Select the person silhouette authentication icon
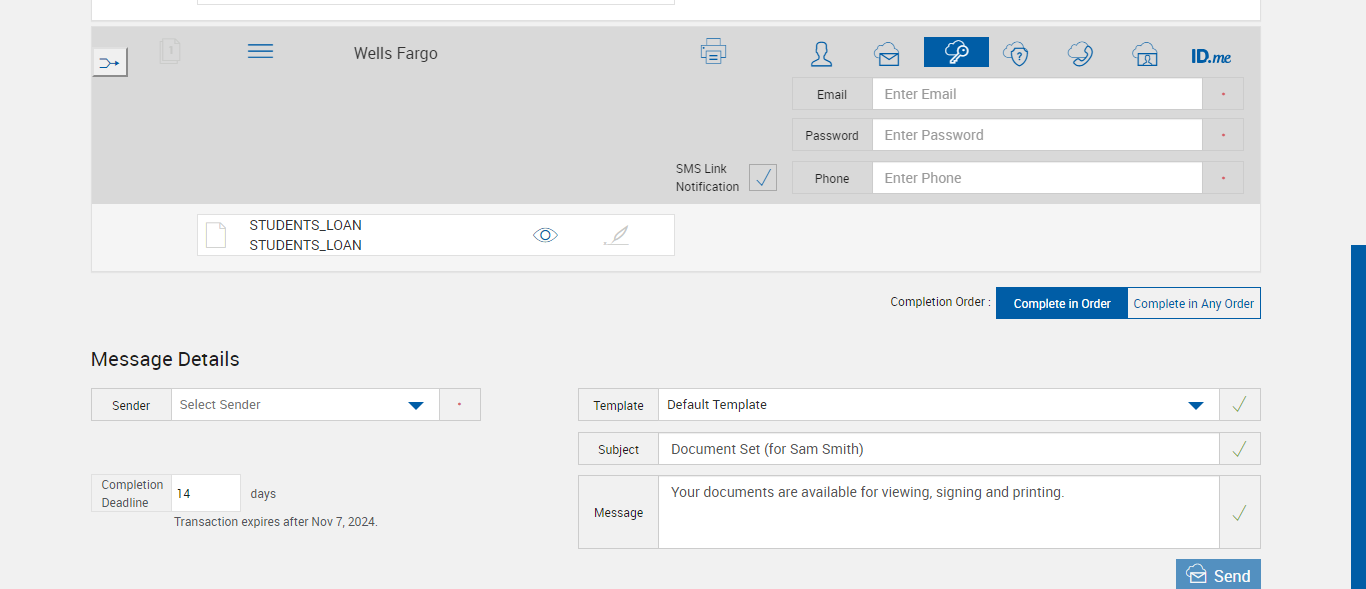Viewport: 1366px width, 589px height. click(821, 54)
